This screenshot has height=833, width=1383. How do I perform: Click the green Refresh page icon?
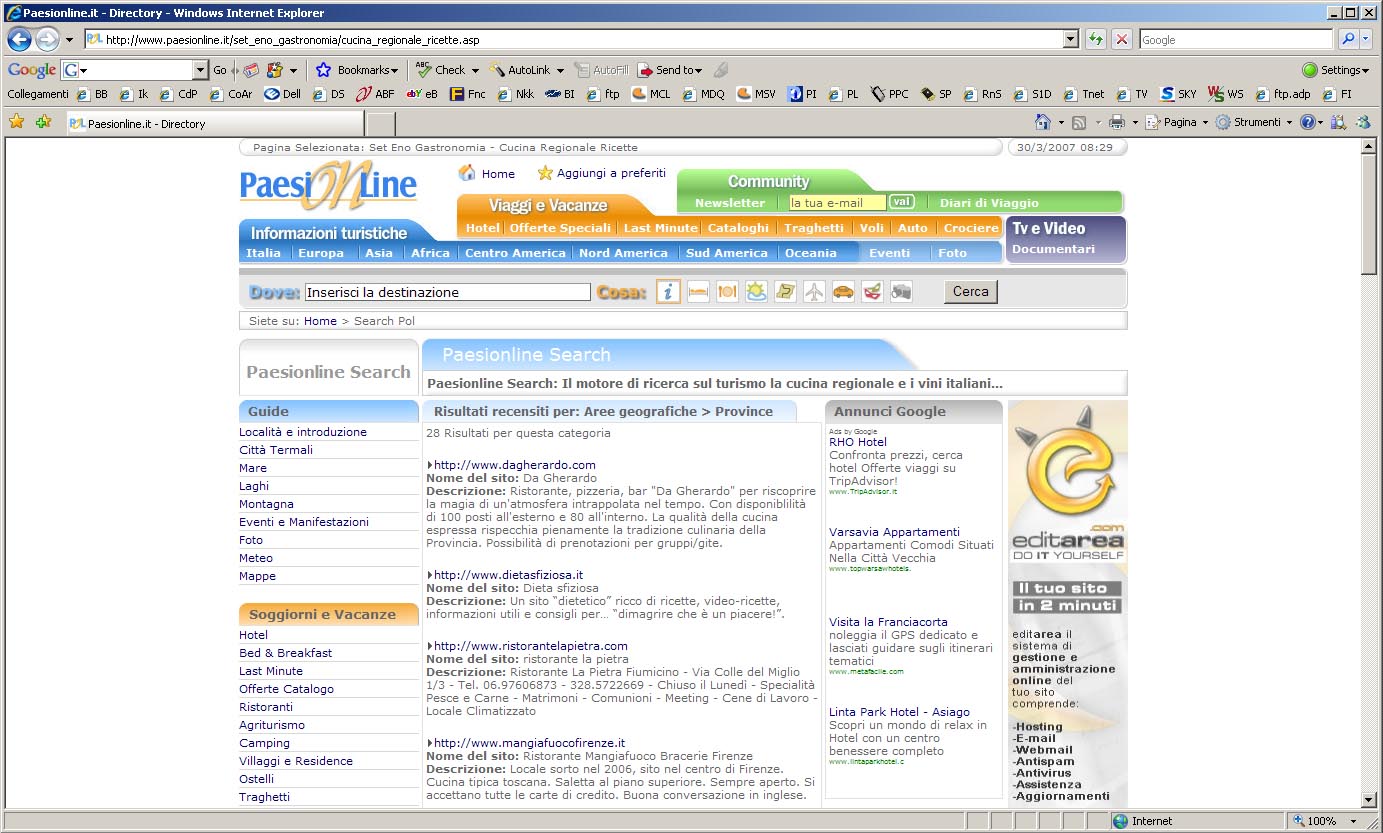(1096, 40)
